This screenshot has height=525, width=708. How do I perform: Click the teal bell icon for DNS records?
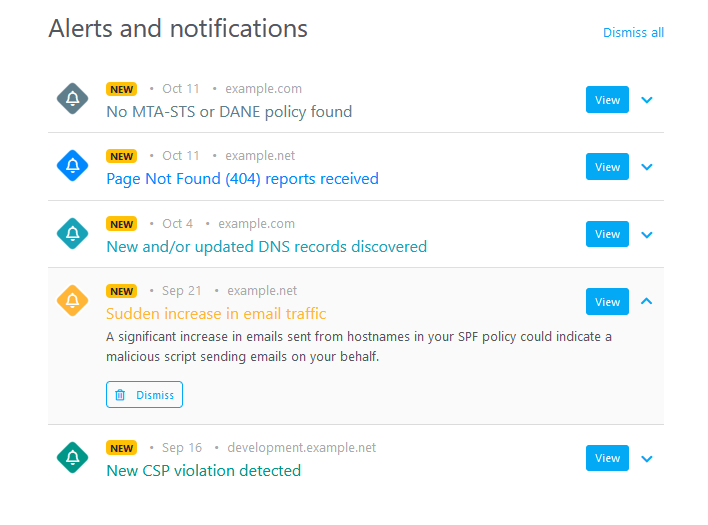tap(73, 234)
